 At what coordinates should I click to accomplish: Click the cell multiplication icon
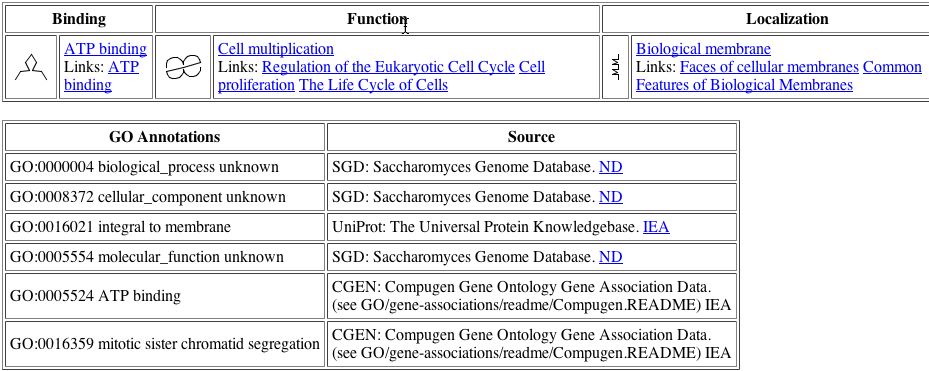(x=183, y=67)
